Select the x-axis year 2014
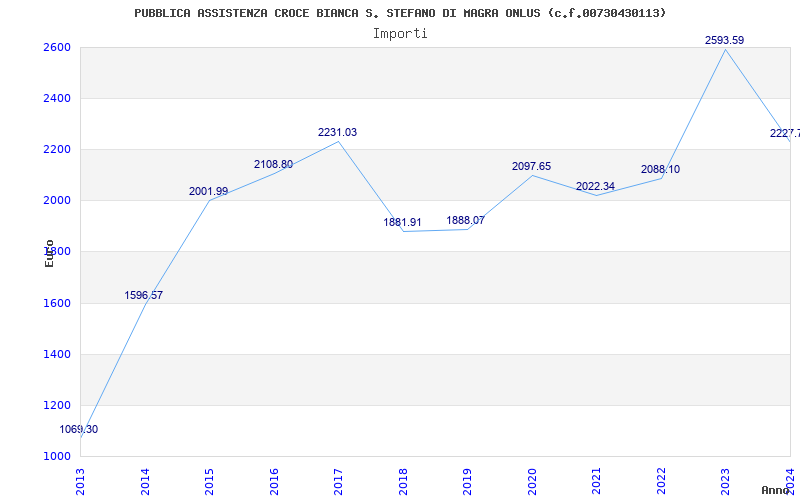 pyautogui.click(x=145, y=481)
